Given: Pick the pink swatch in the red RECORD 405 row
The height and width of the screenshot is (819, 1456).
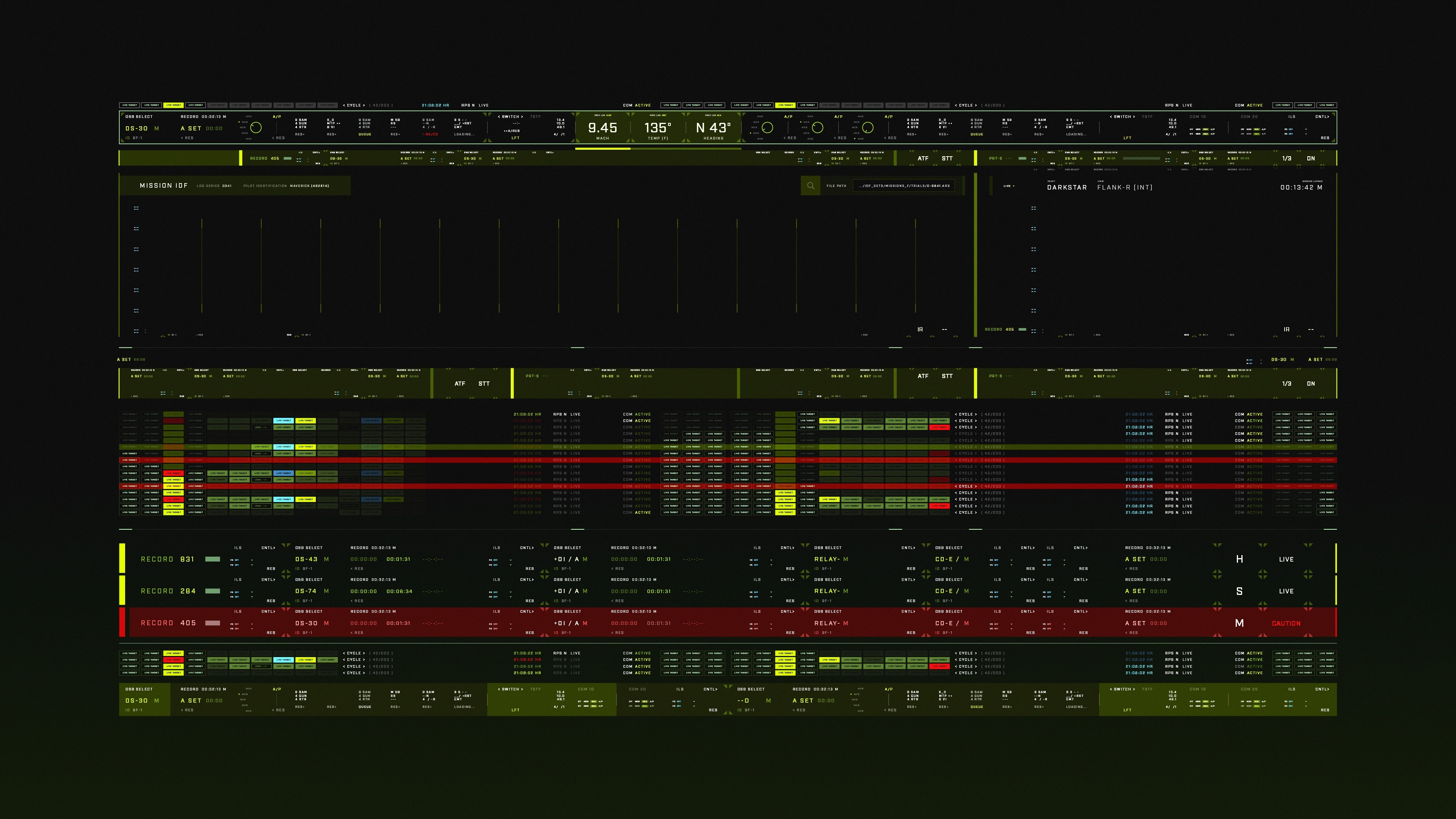Looking at the screenshot, I should tap(212, 623).
